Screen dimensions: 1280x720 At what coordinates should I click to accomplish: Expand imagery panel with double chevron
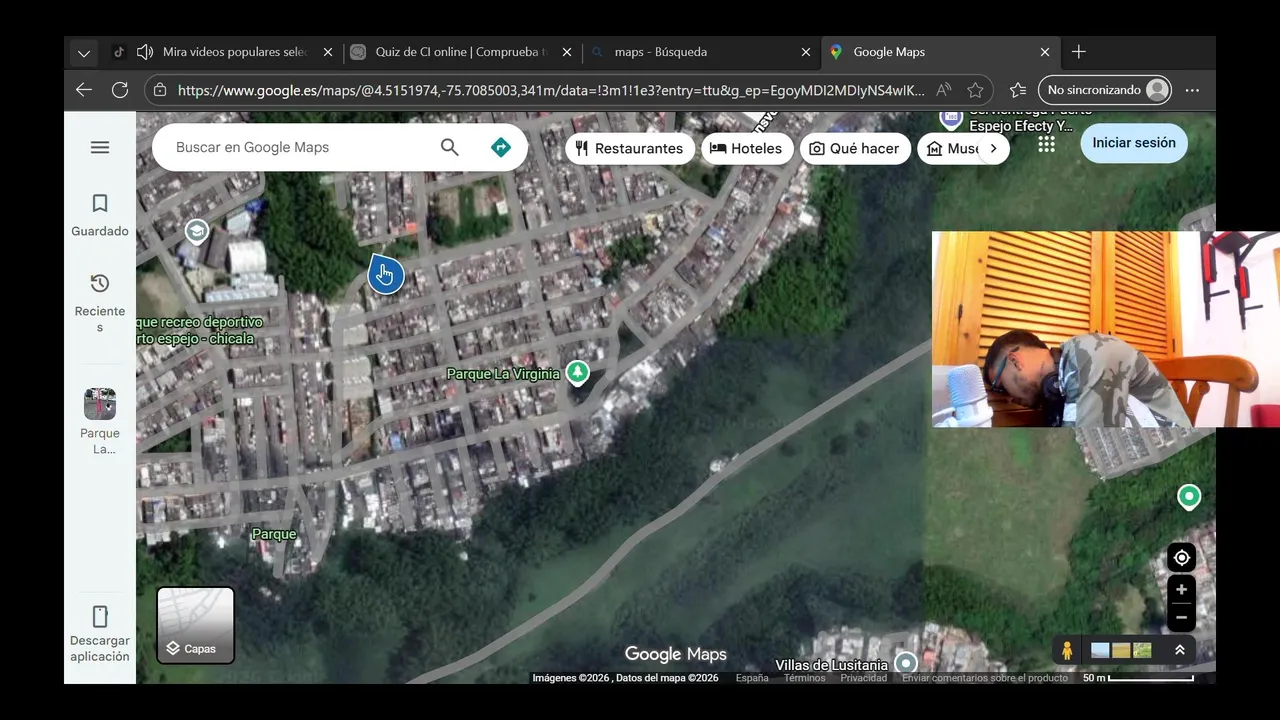click(1180, 650)
